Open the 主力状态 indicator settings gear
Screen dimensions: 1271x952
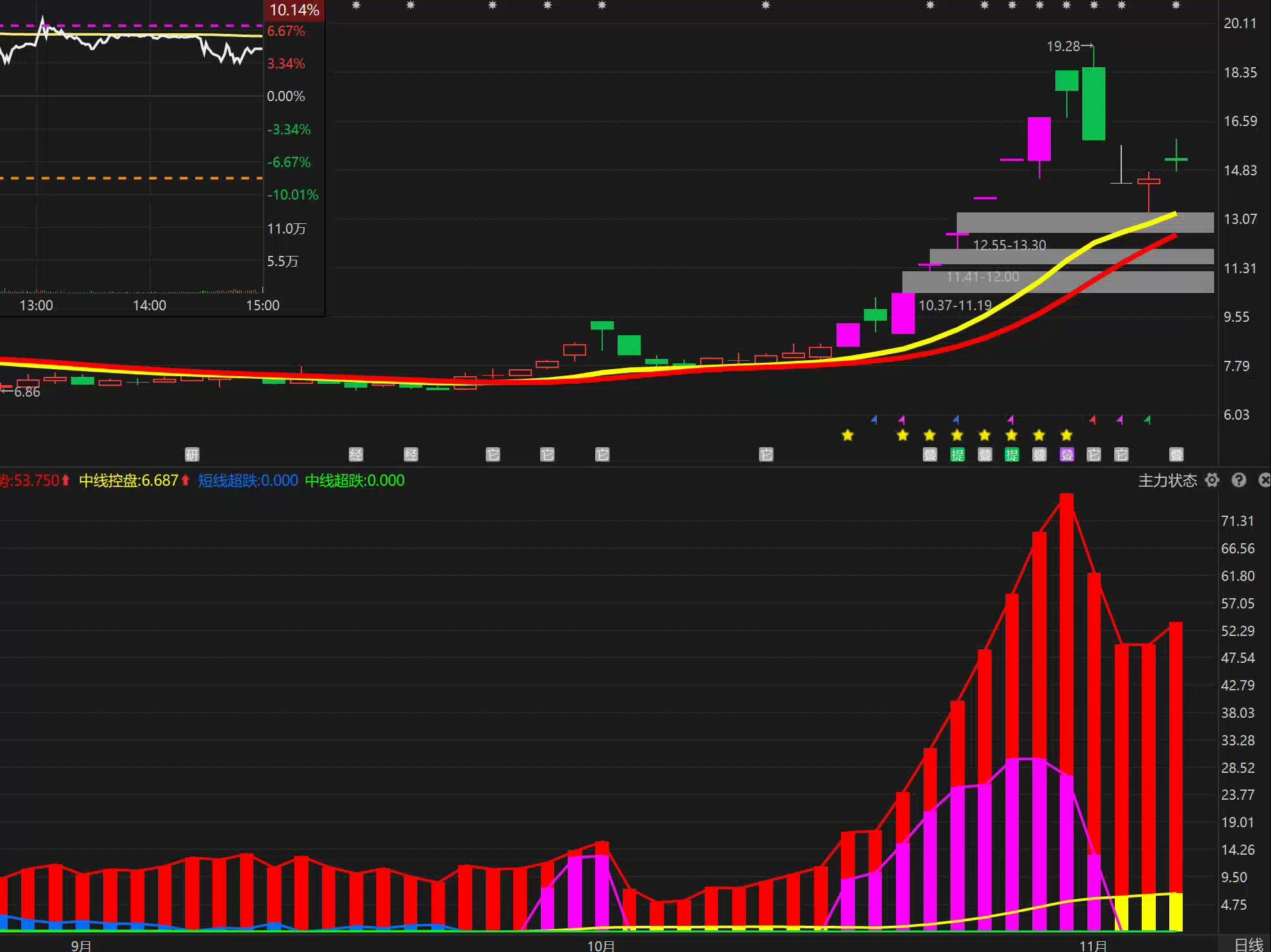[x=1211, y=480]
